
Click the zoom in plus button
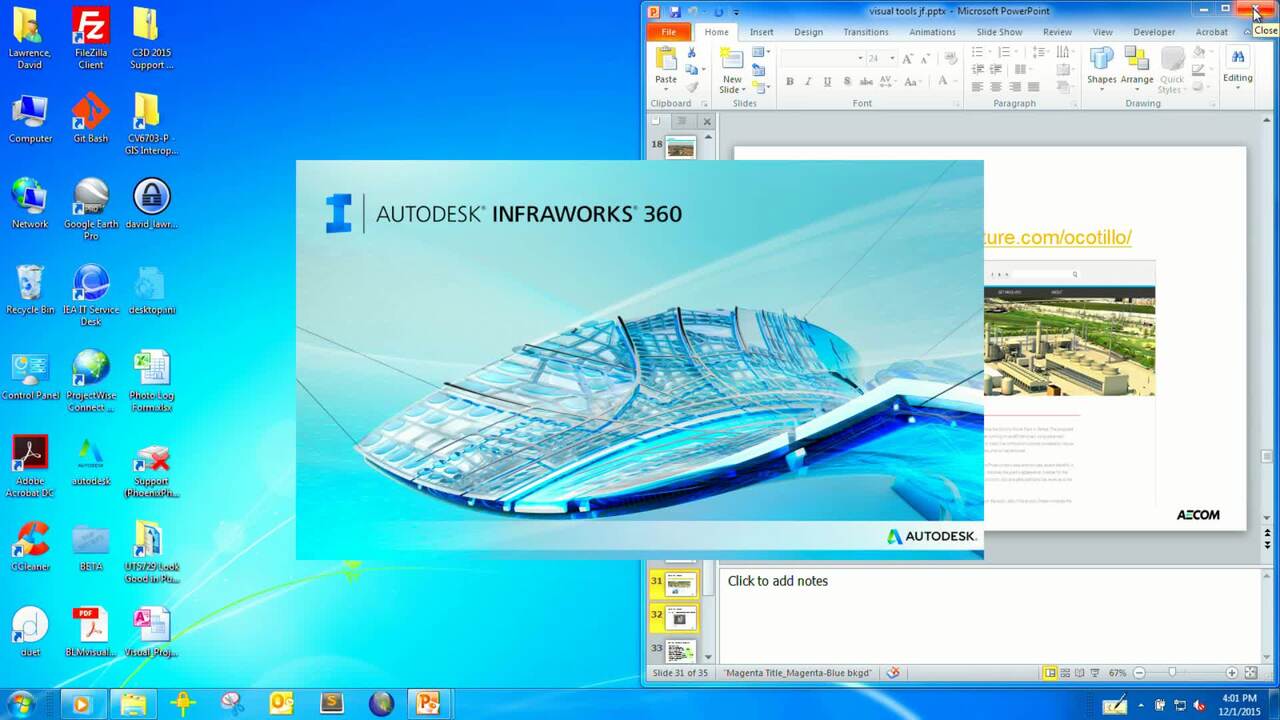(1232, 673)
